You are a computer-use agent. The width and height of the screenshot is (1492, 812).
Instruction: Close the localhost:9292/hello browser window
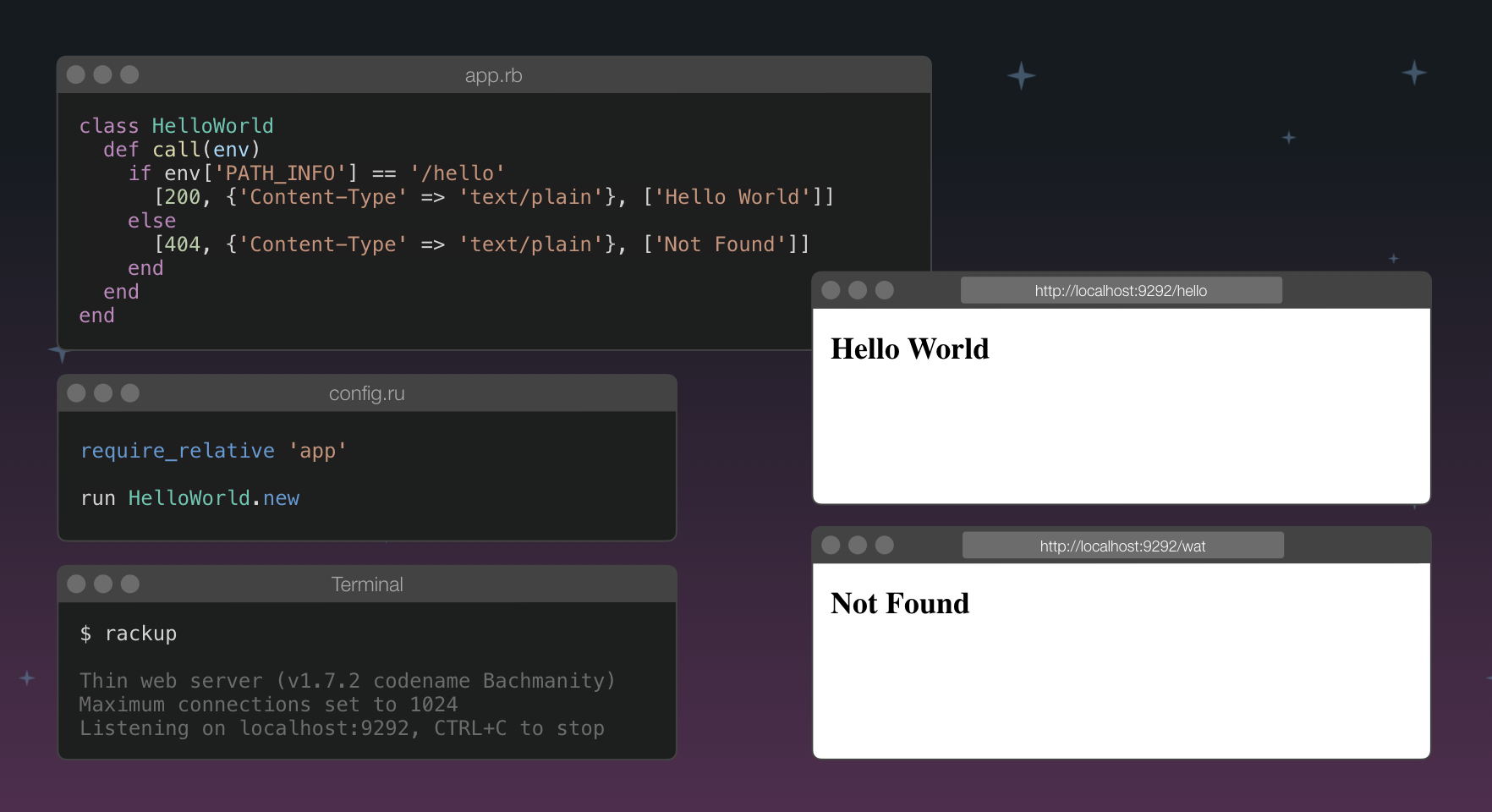tap(831, 290)
